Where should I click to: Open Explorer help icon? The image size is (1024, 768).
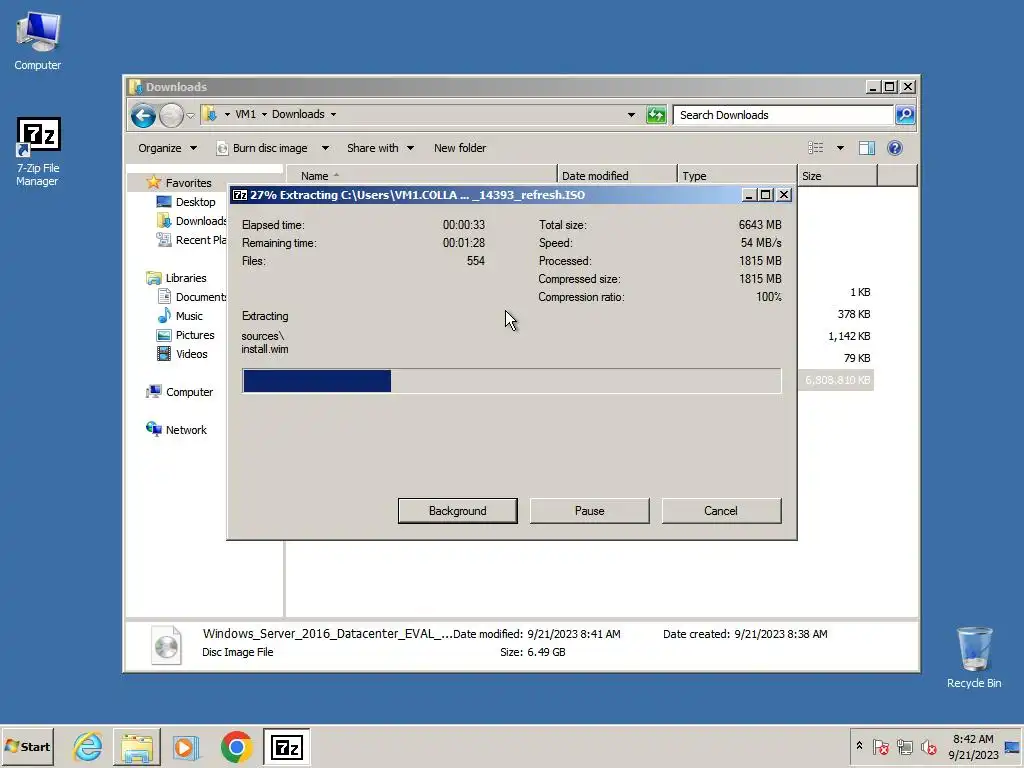point(895,148)
